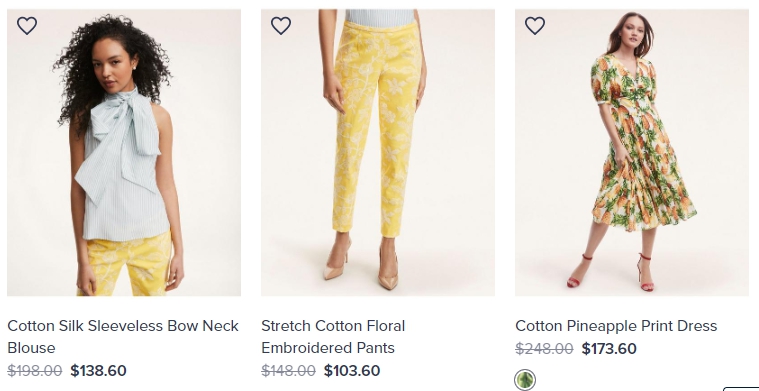This screenshot has height=391, width=759.
Task: Click the $173.60 sale price
Action: pos(609,349)
